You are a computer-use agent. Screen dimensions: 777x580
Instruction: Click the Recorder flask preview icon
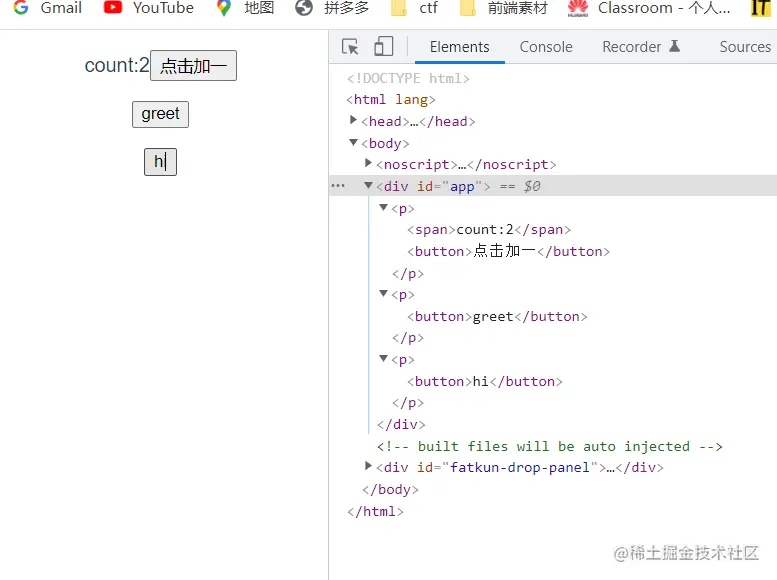click(x=674, y=46)
